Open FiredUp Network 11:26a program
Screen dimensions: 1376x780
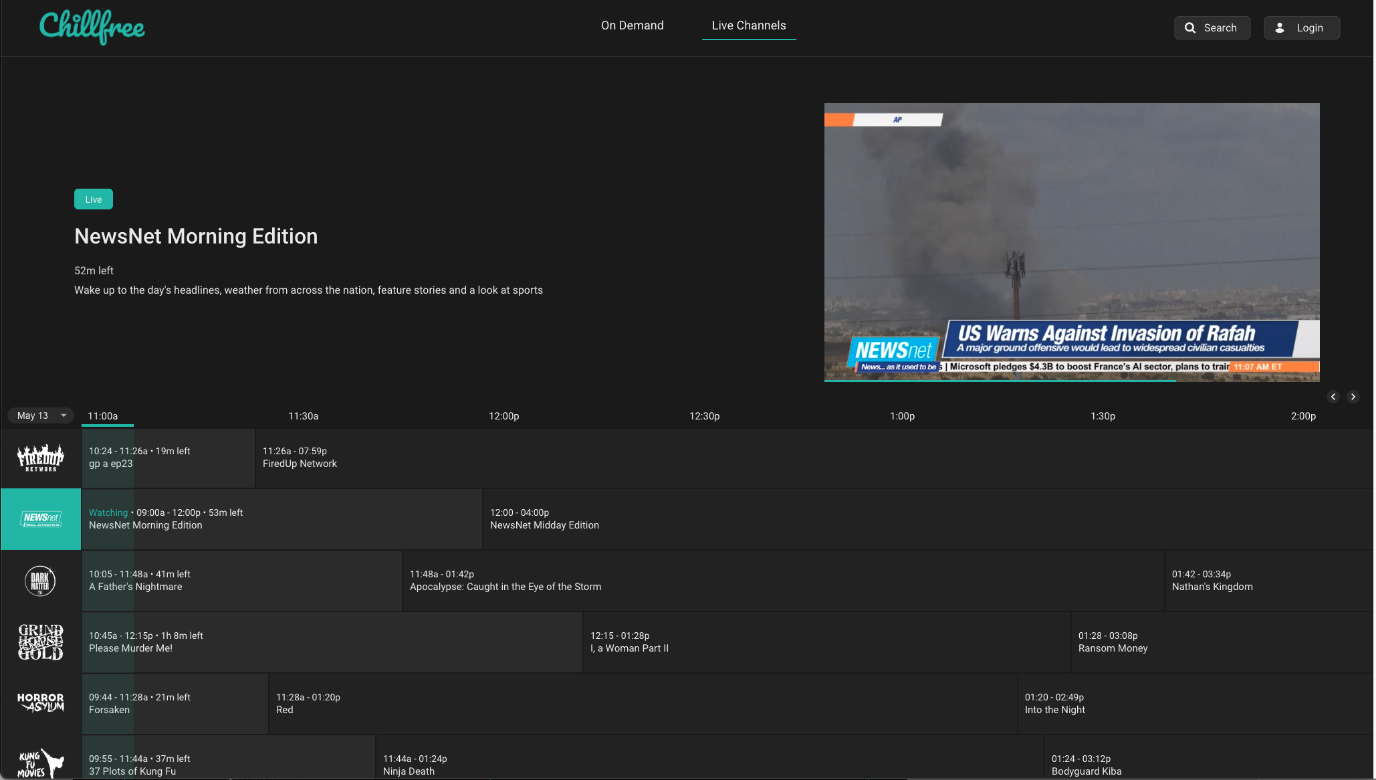[815, 458]
